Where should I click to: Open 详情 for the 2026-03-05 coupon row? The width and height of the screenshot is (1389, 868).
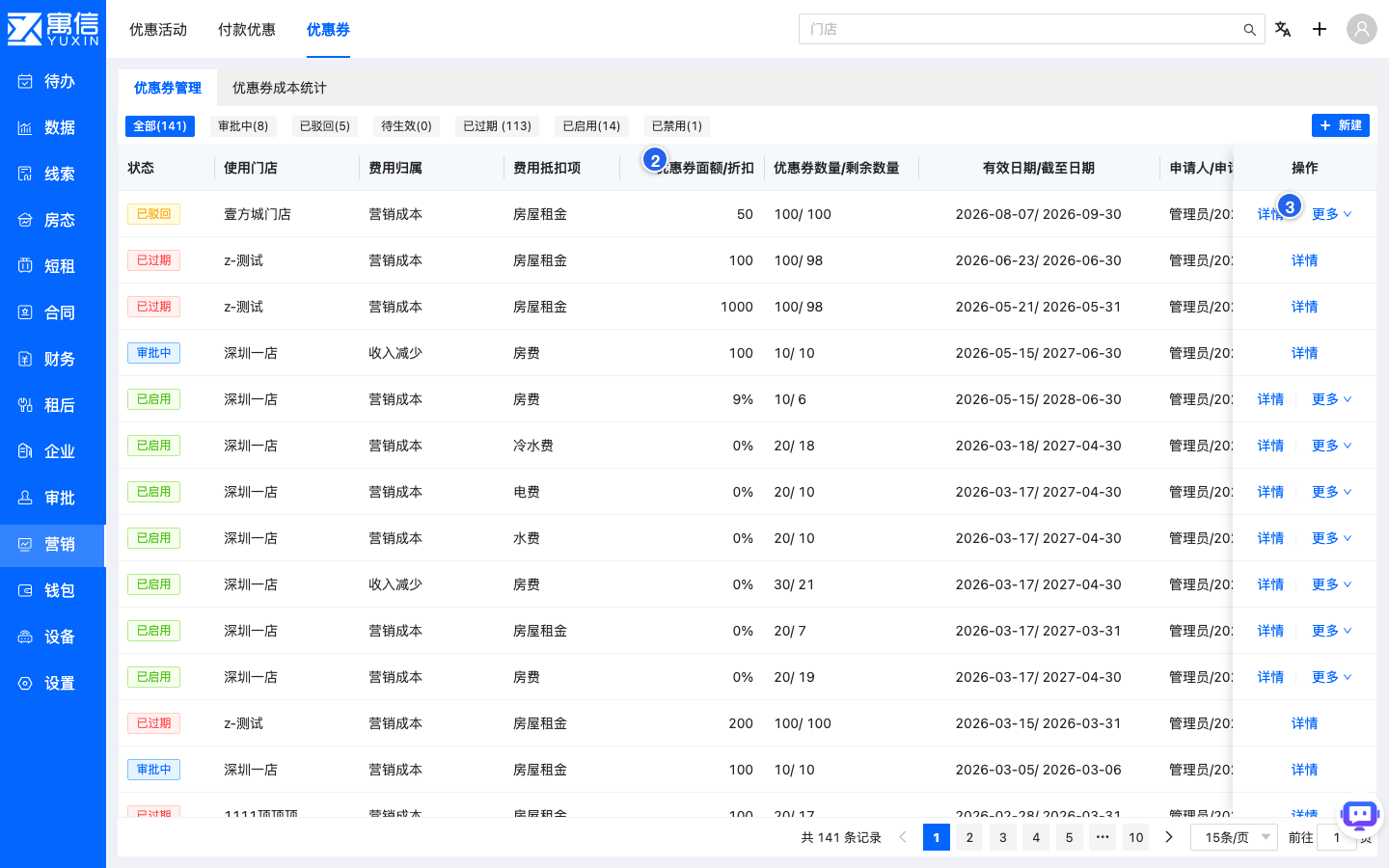coord(1305,770)
